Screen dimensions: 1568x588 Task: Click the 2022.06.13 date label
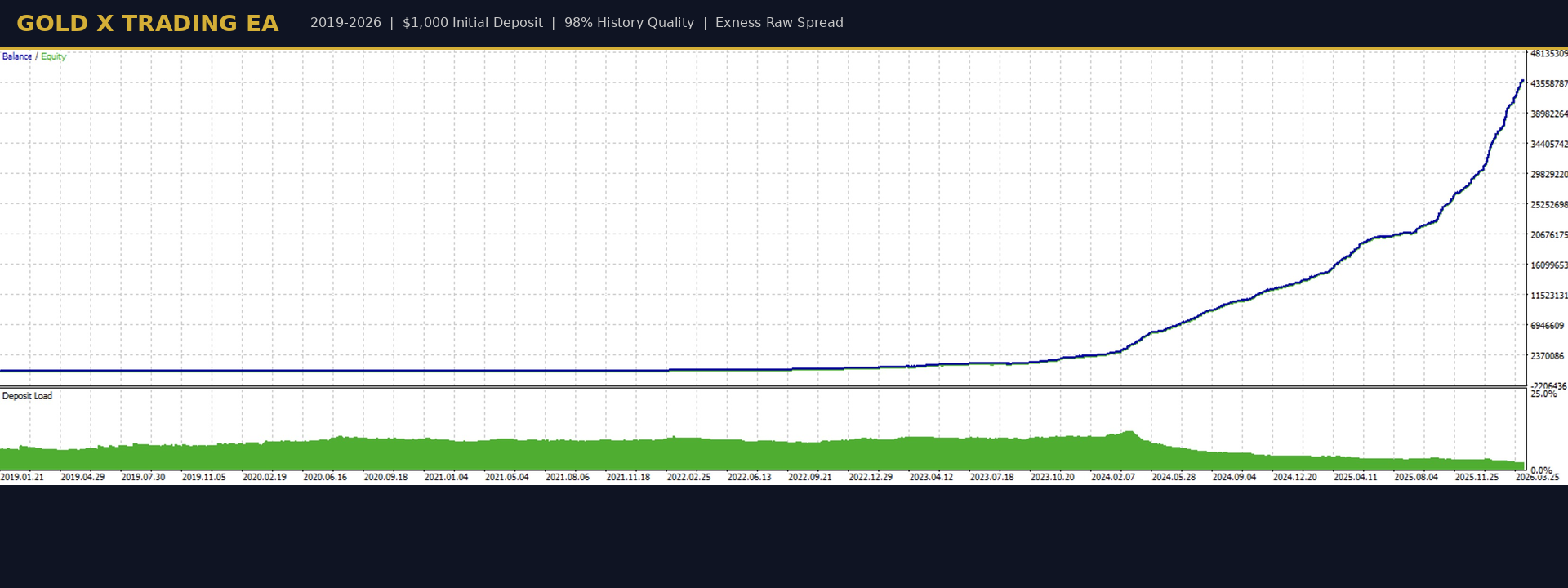coord(750,478)
